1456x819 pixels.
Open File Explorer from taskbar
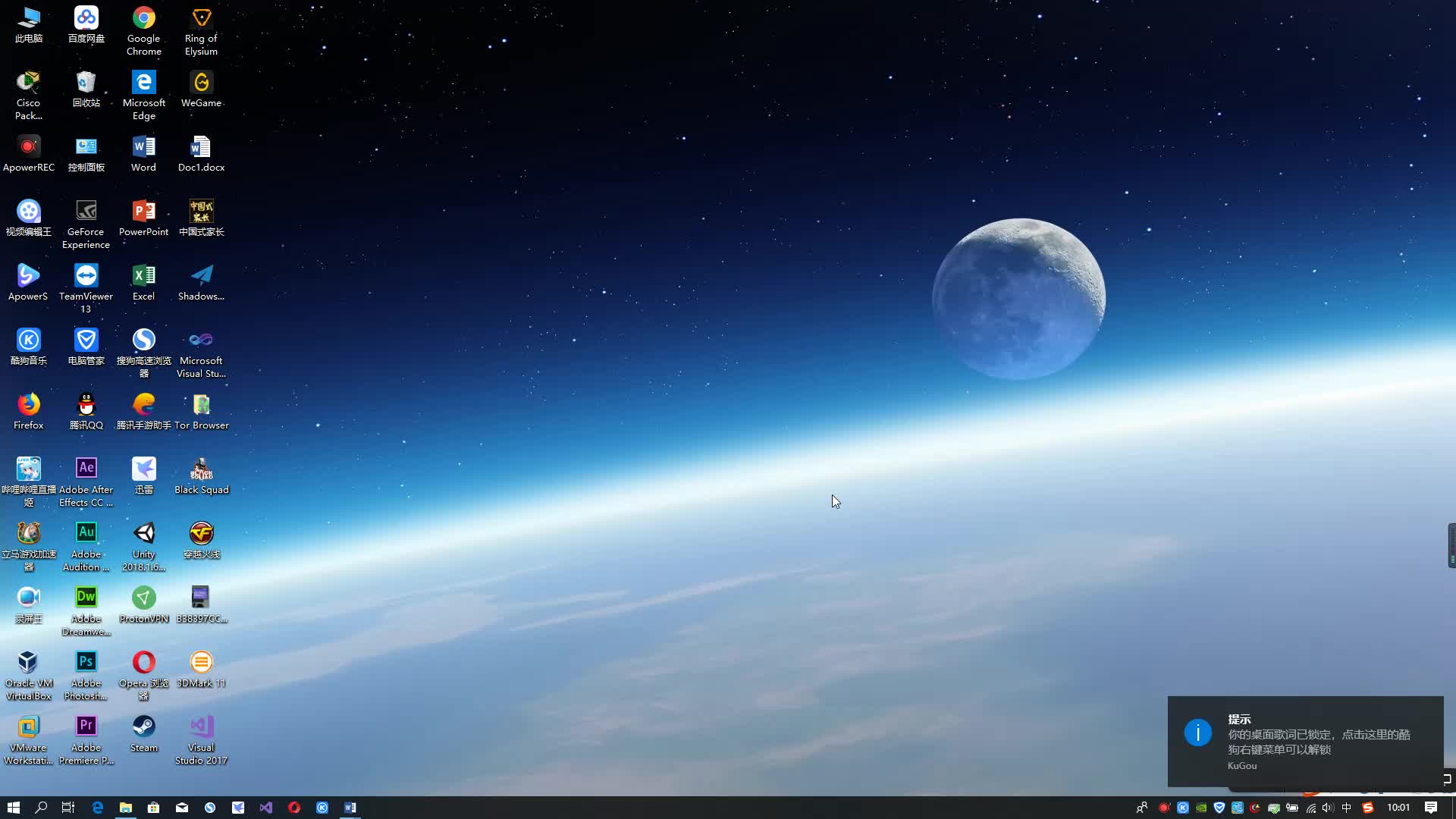coord(126,808)
